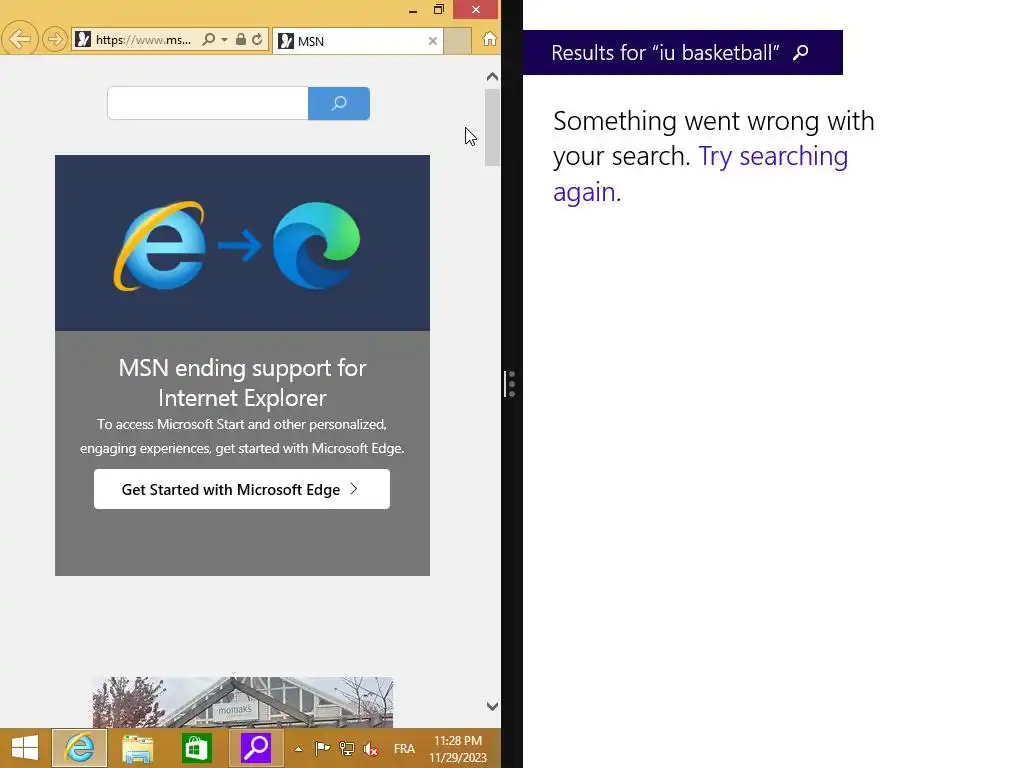This screenshot has height=768, width=1024.
Task: Select the MSN browser tab
Action: pos(357,41)
